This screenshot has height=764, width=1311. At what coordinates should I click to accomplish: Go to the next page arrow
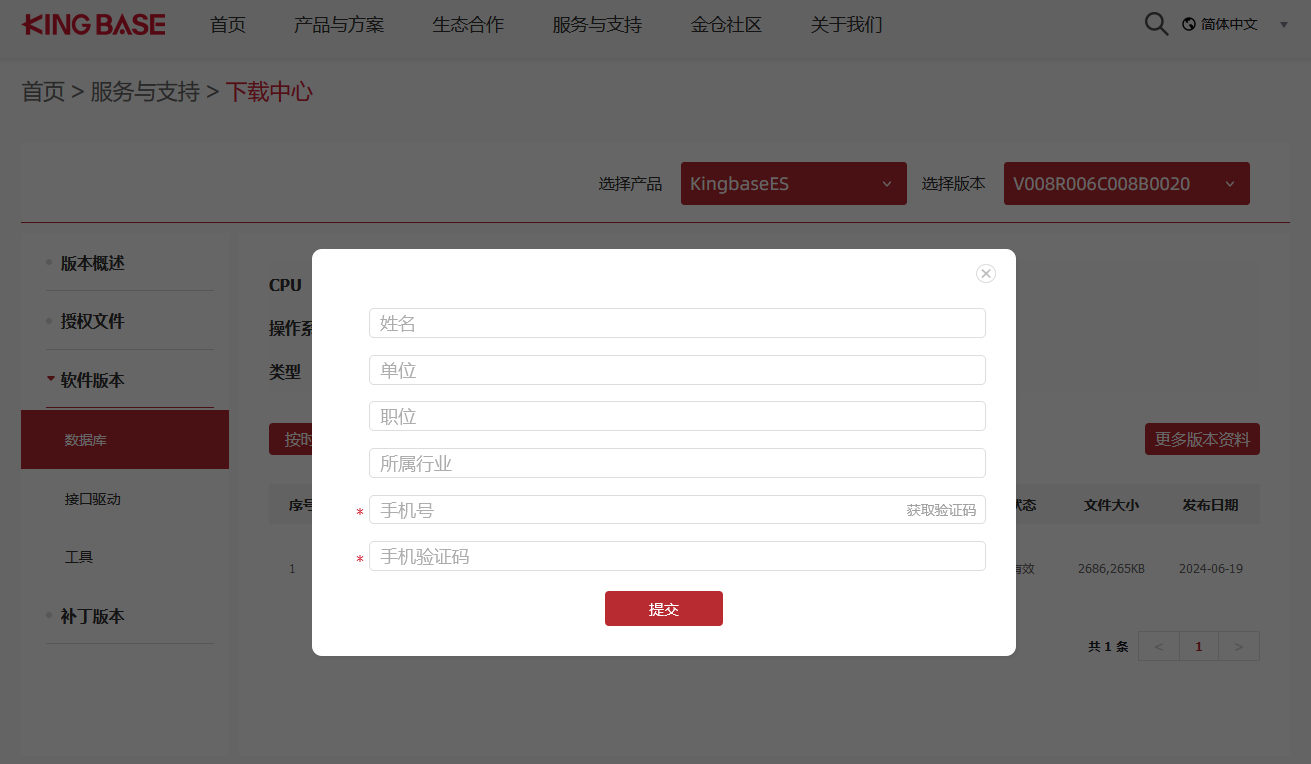point(1239,646)
